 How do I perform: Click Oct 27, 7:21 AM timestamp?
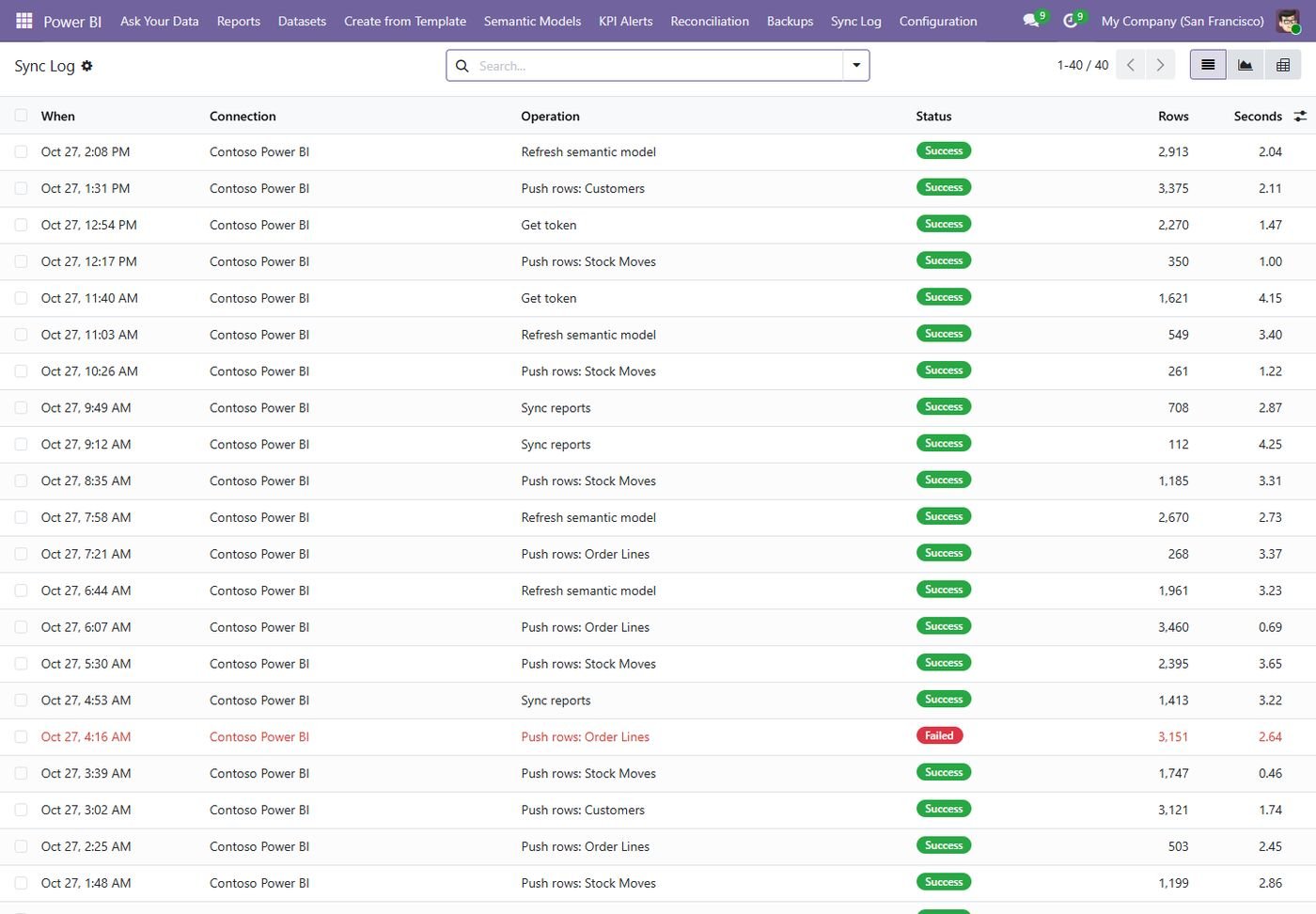(86, 554)
